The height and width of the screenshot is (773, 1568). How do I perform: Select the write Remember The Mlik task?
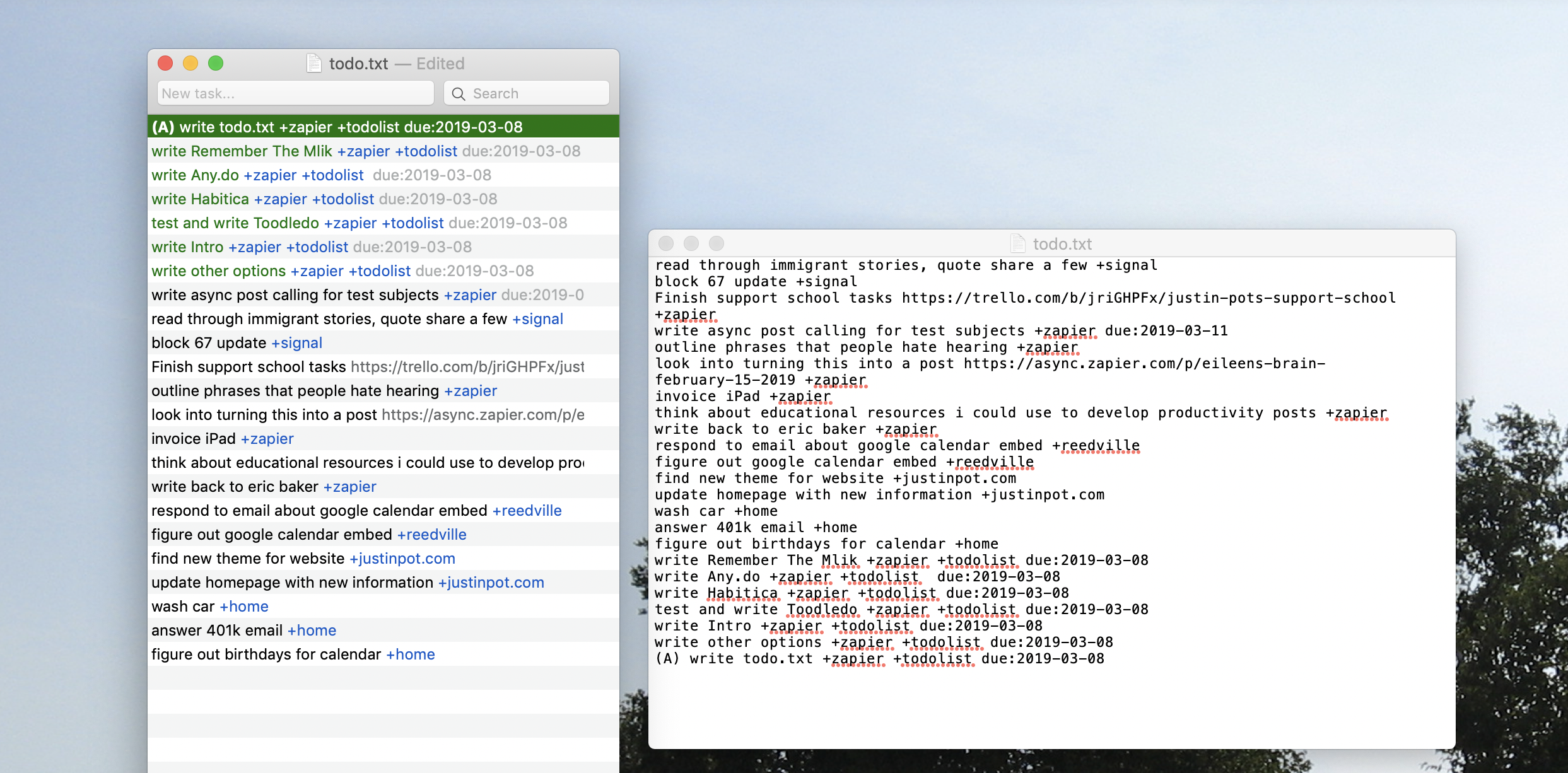coord(241,151)
